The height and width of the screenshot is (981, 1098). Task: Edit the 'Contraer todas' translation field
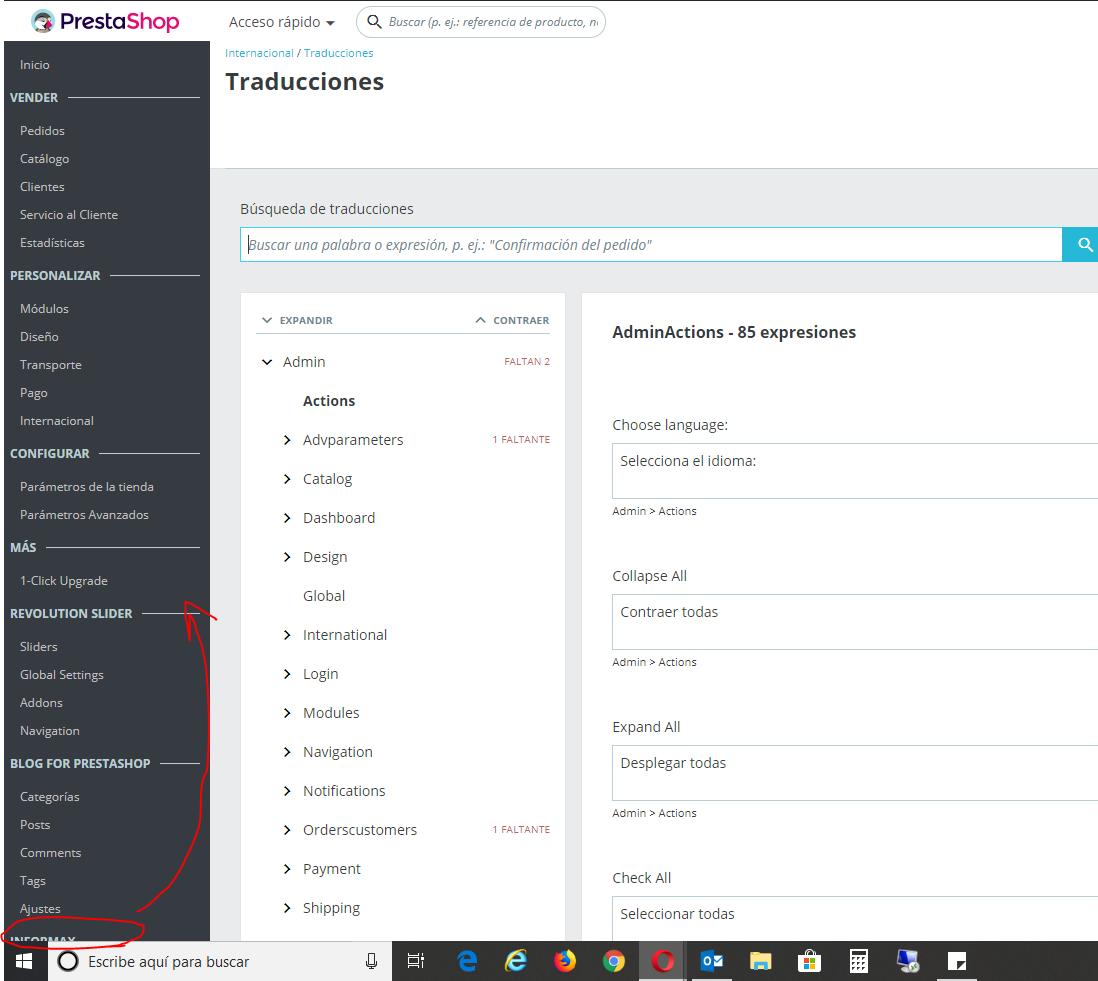point(855,622)
